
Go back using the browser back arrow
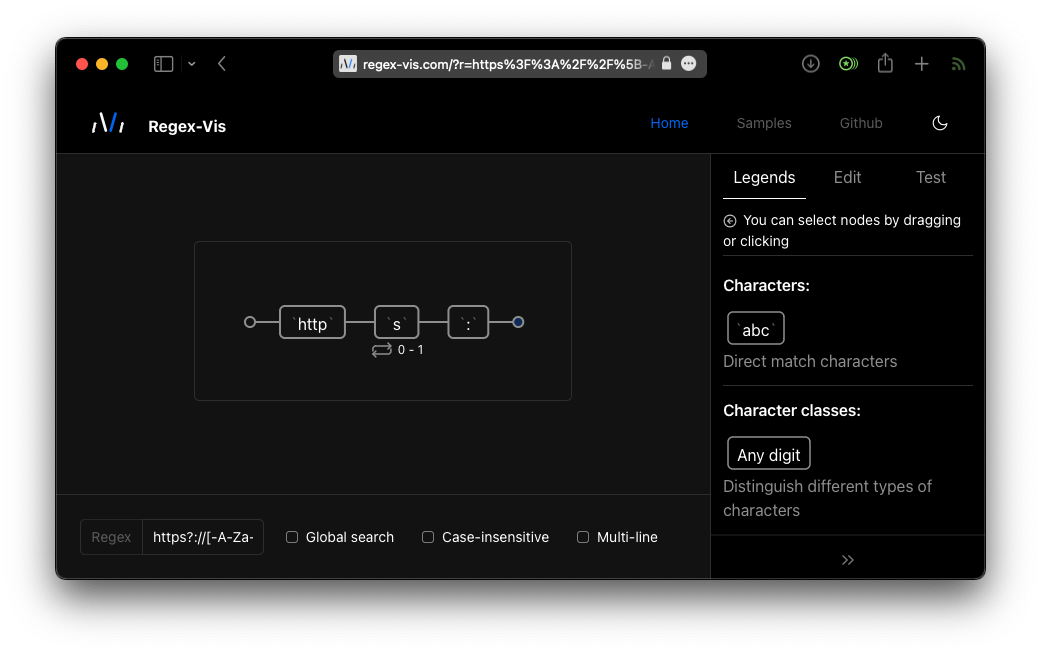pyautogui.click(x=222, y=64)
